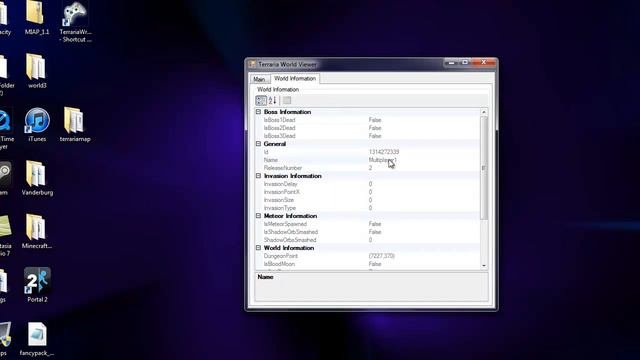Open the Property Pages toolbar button
This screenshot has height=360, width=640.
287,100
